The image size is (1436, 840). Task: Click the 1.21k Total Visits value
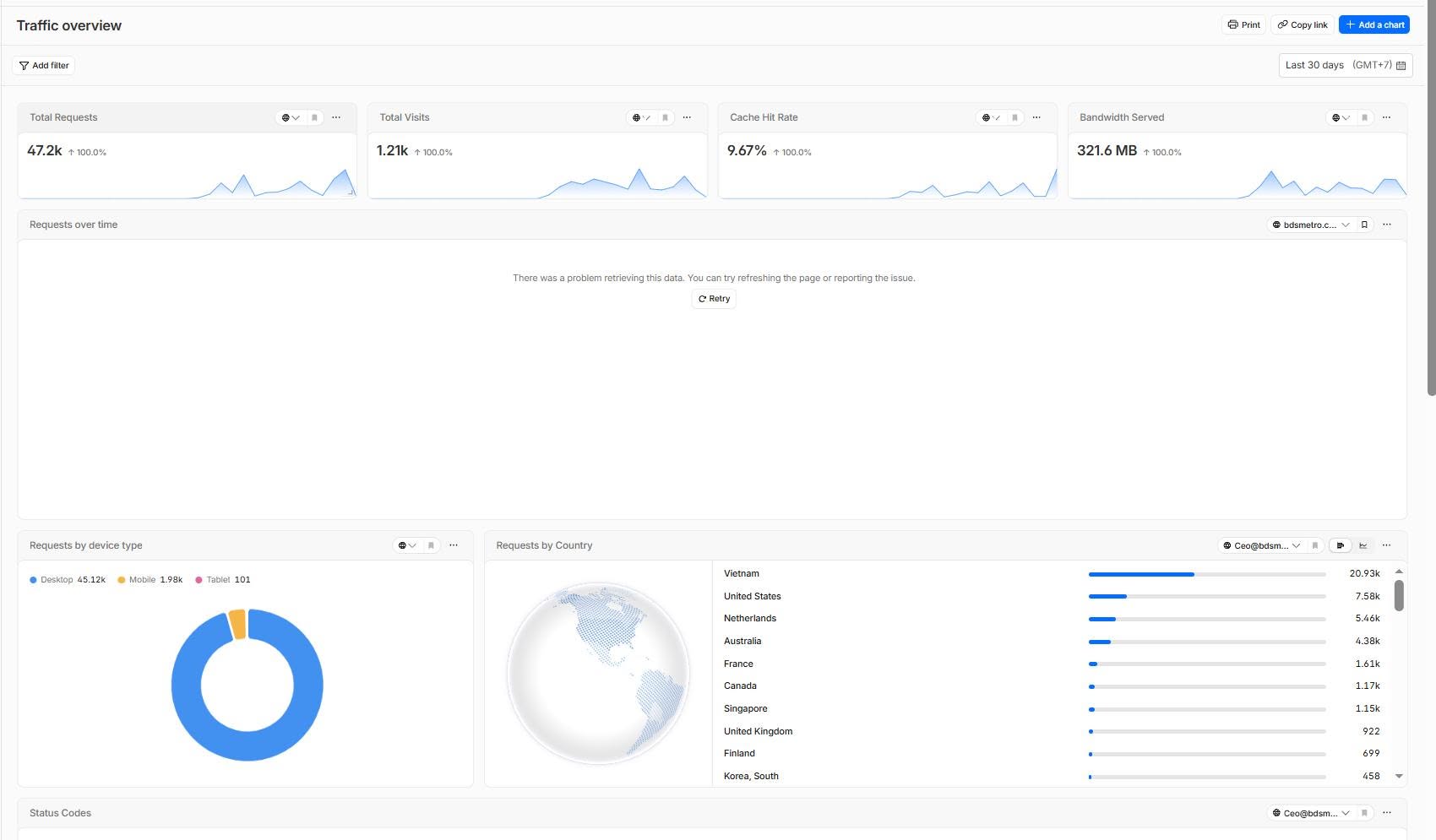[393, 150]
